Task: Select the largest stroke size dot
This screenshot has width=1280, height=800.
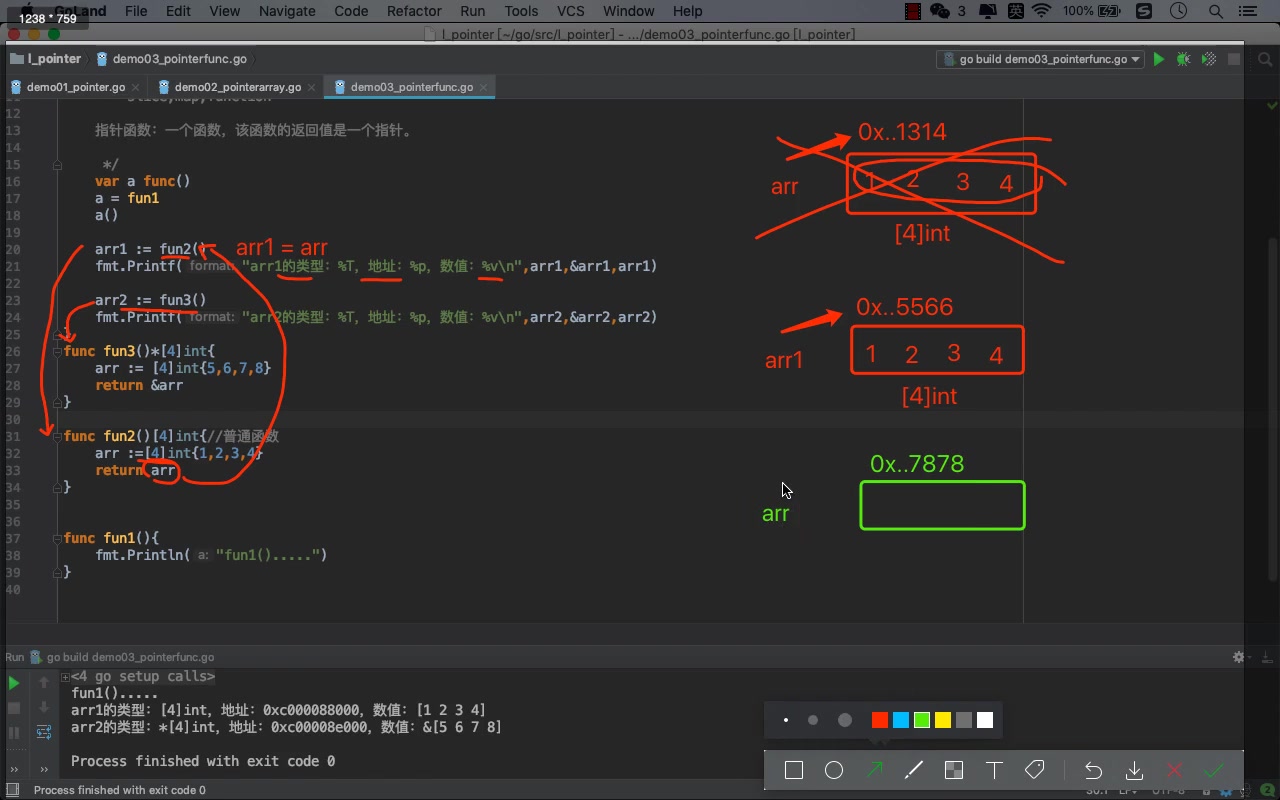Action: click(x=845, y=720)
